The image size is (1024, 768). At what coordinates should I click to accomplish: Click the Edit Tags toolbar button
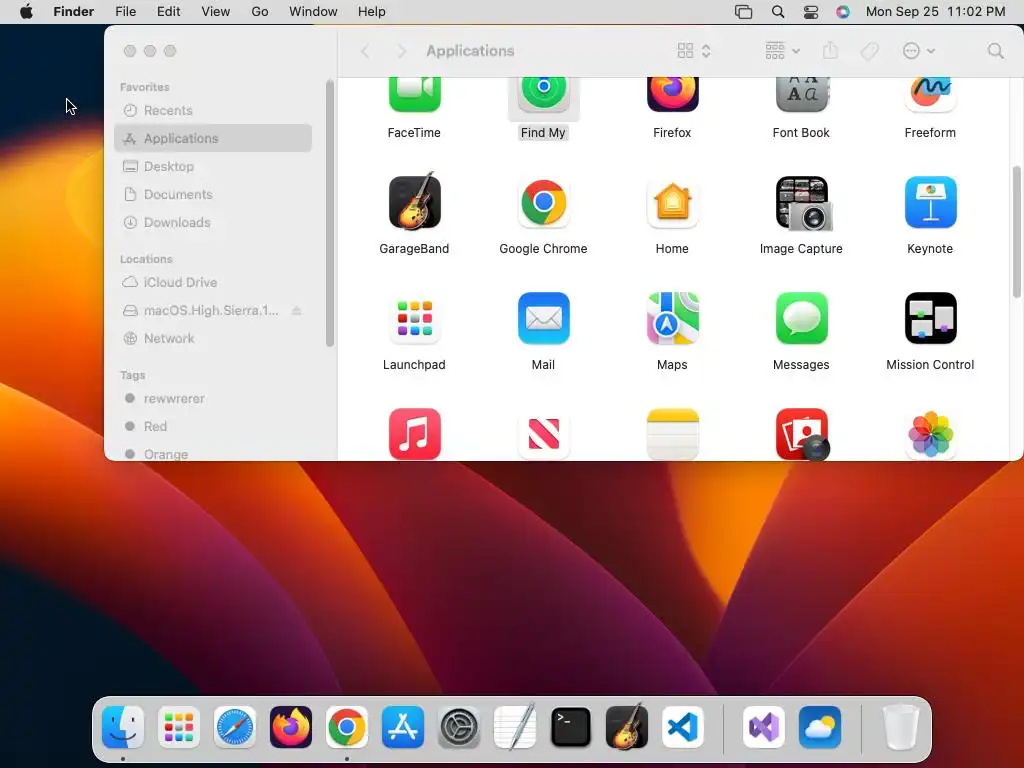coord(869,51)
